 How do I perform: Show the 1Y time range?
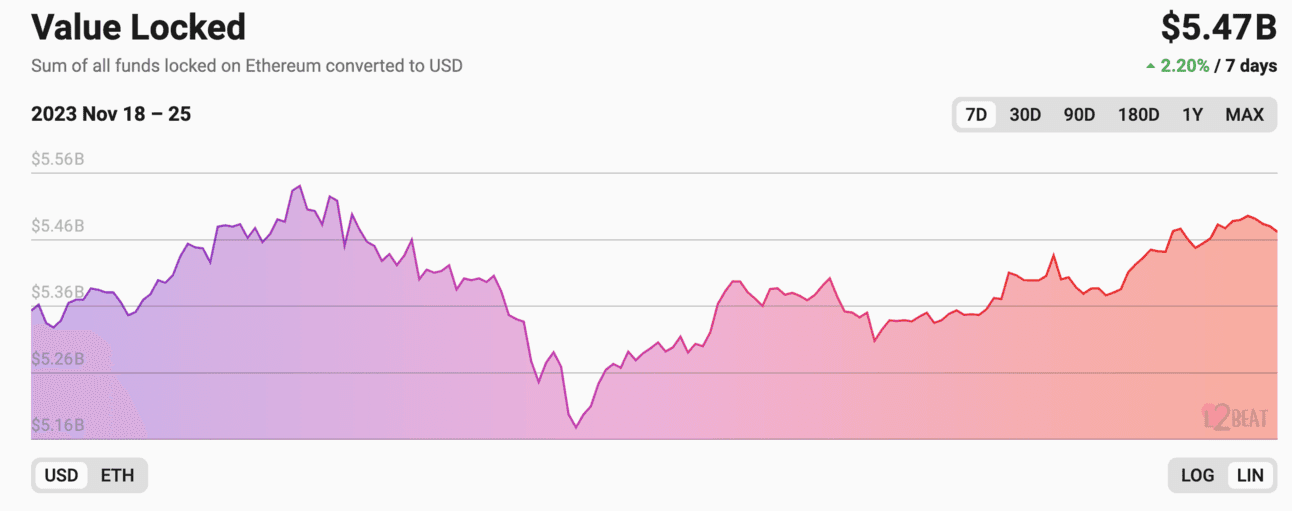1192,115
